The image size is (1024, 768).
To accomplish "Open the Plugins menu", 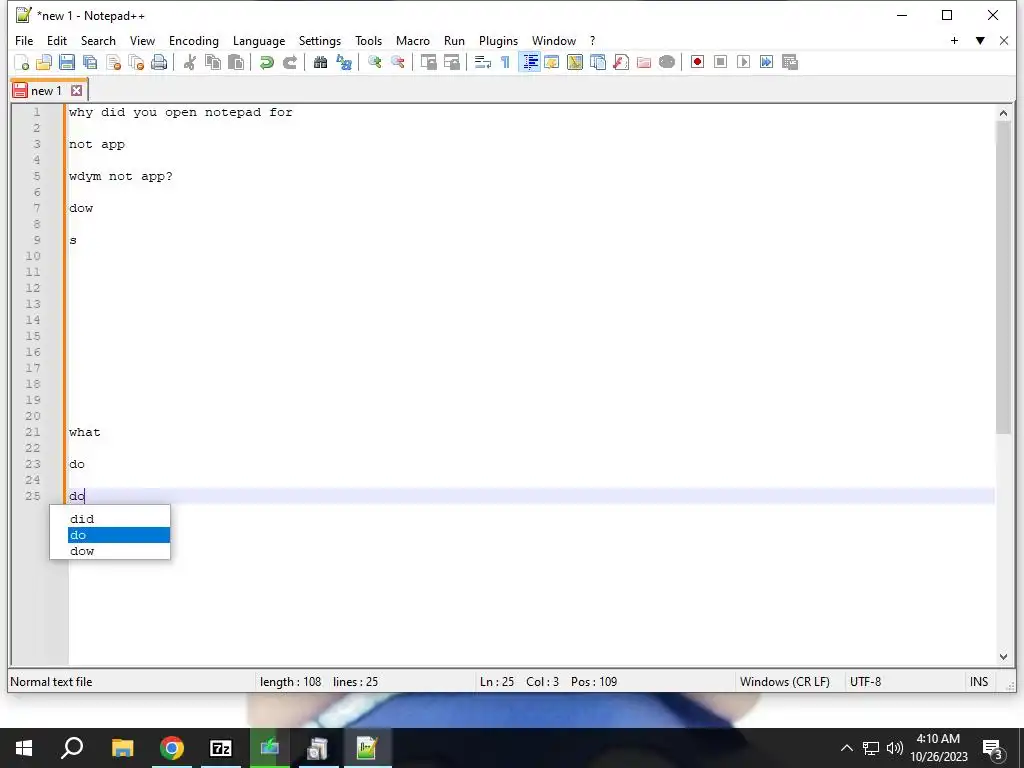I will pyautogui.click(x=498, y=40).
